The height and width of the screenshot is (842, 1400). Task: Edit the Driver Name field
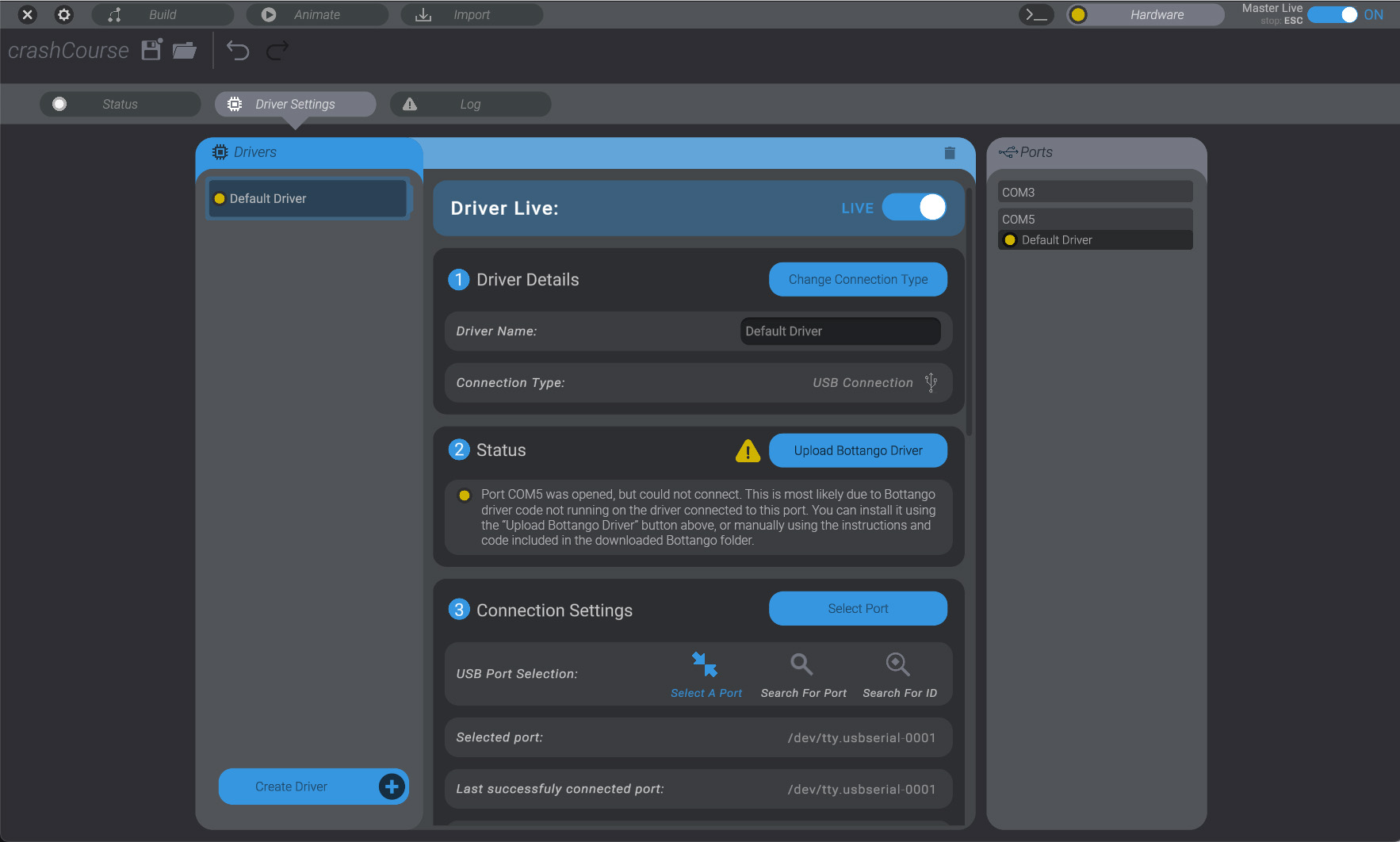(839, 331)
